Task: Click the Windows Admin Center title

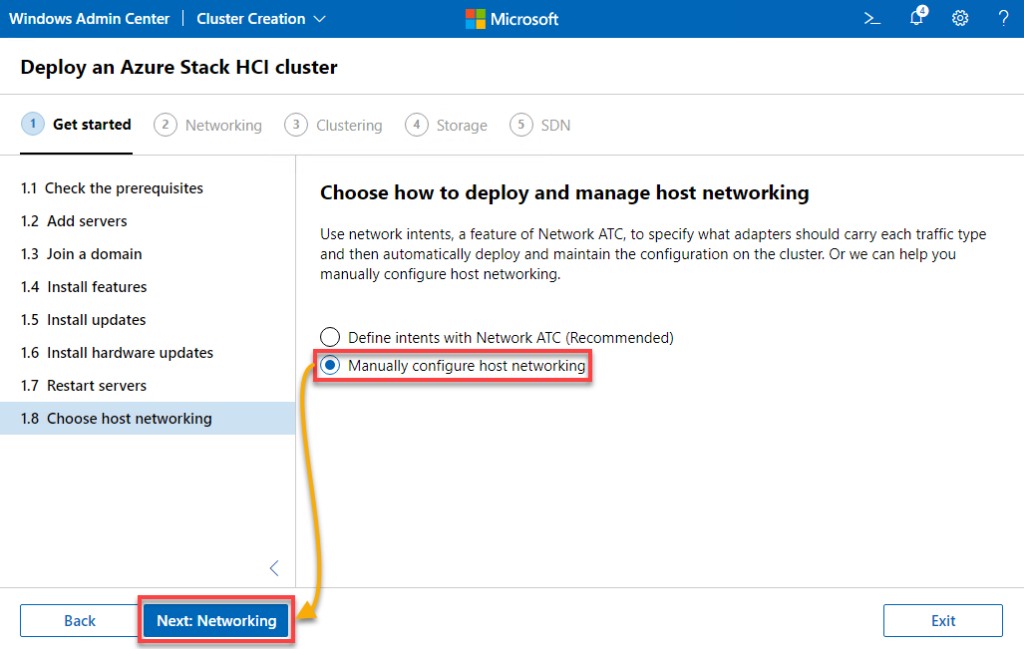Action: click(x=89, y=18)
